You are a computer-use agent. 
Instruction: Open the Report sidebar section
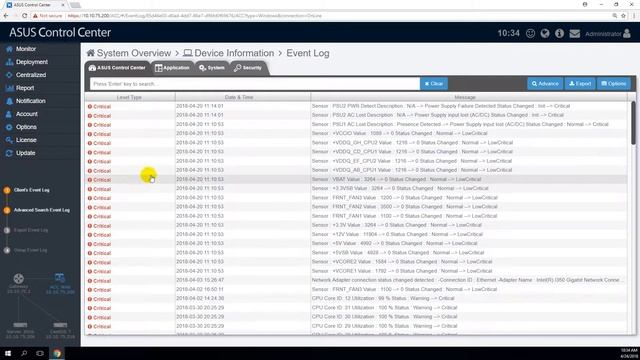20,88
